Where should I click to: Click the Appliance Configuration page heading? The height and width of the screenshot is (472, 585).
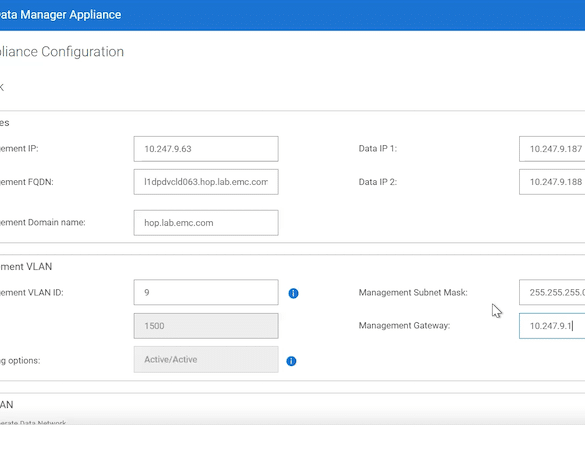pos(62,51)
